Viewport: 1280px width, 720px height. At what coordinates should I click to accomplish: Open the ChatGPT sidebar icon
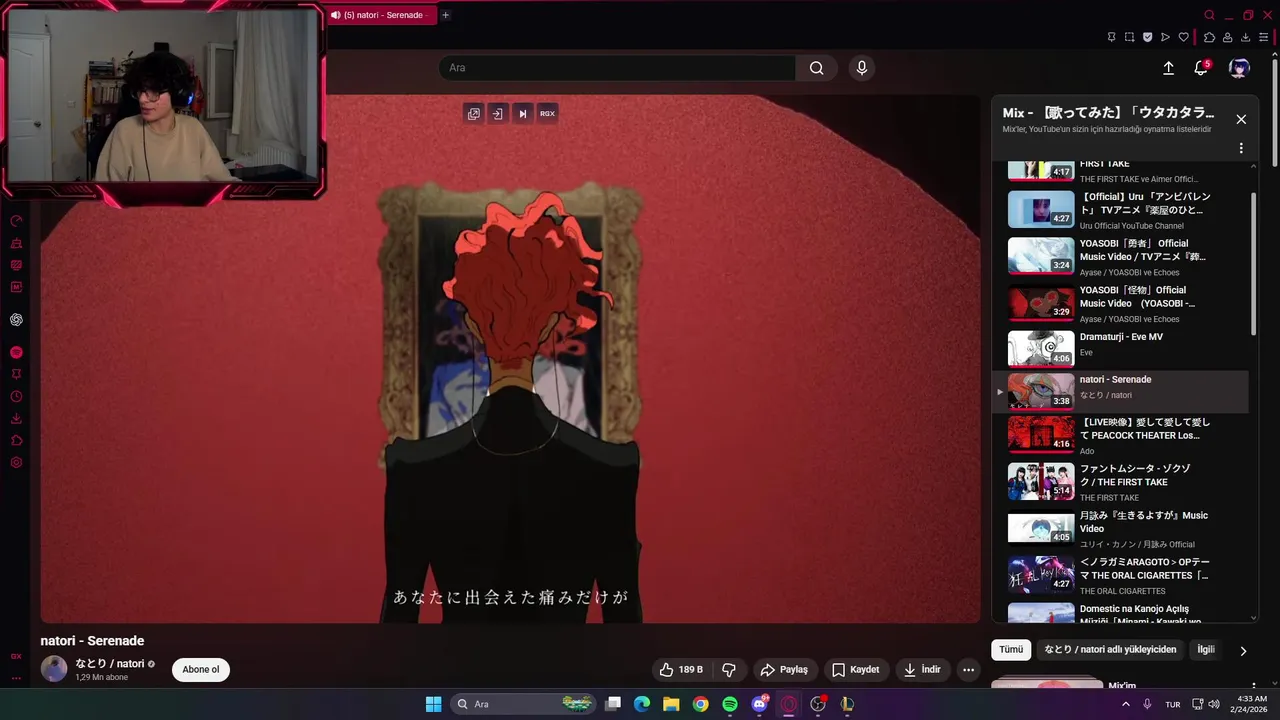pyautogui.click(x=16, y=320)
